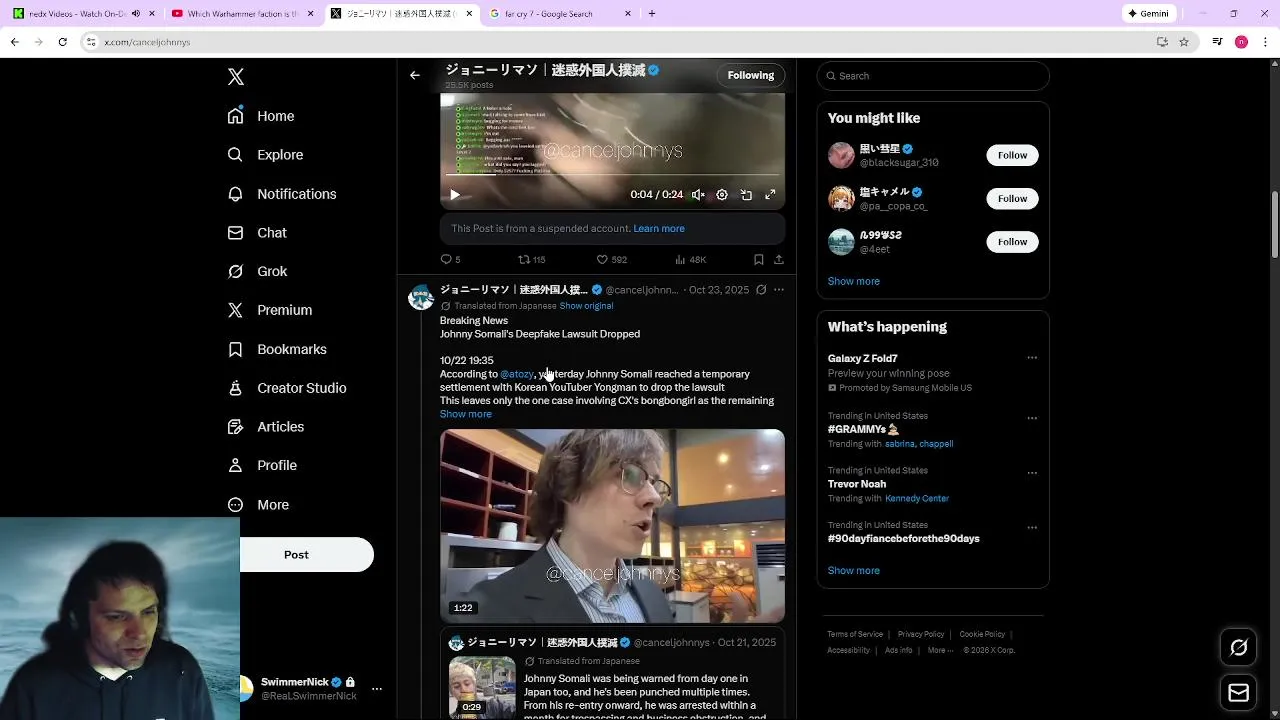Open the 0:29 quoted post video thumbnail
Screen dimensions: 1280x720
click(482, 686)
